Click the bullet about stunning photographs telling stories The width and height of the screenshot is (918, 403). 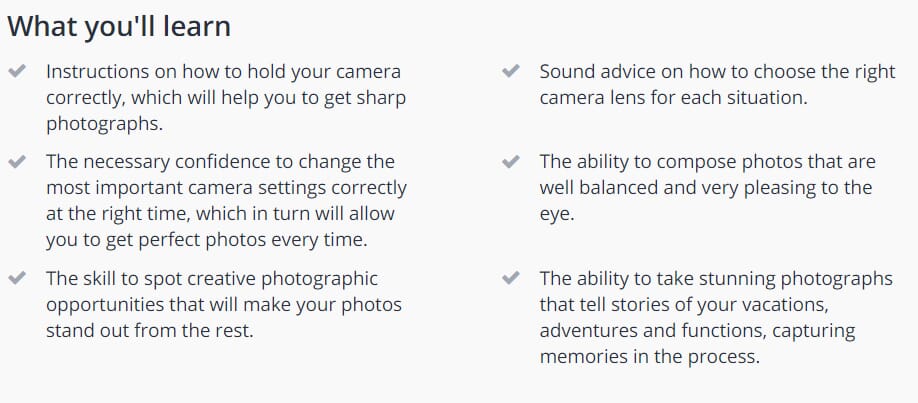[716, 317]
